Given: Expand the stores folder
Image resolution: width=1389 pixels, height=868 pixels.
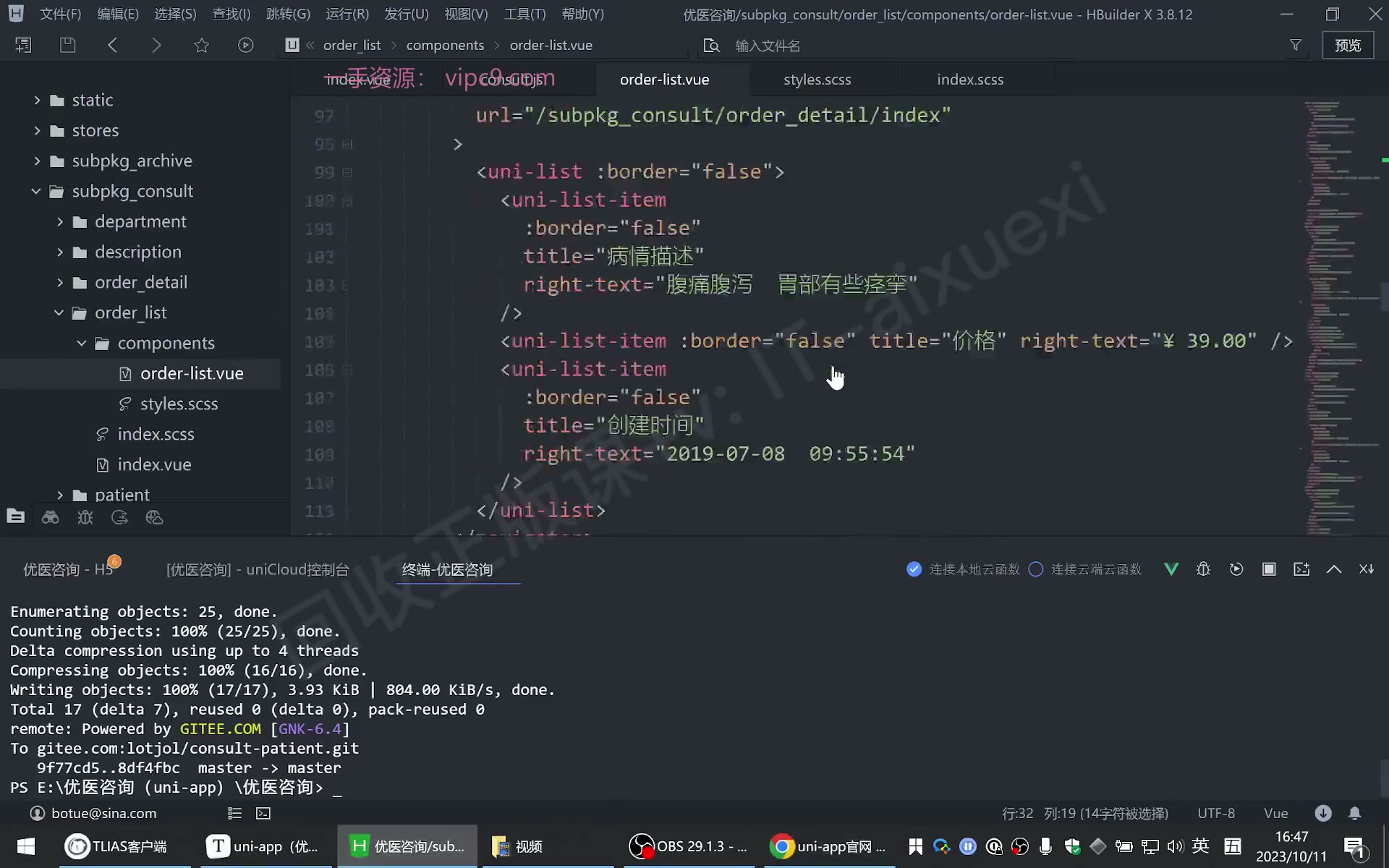Looking at the screenshot, I should pyautogui.click(x=37, y=130).
